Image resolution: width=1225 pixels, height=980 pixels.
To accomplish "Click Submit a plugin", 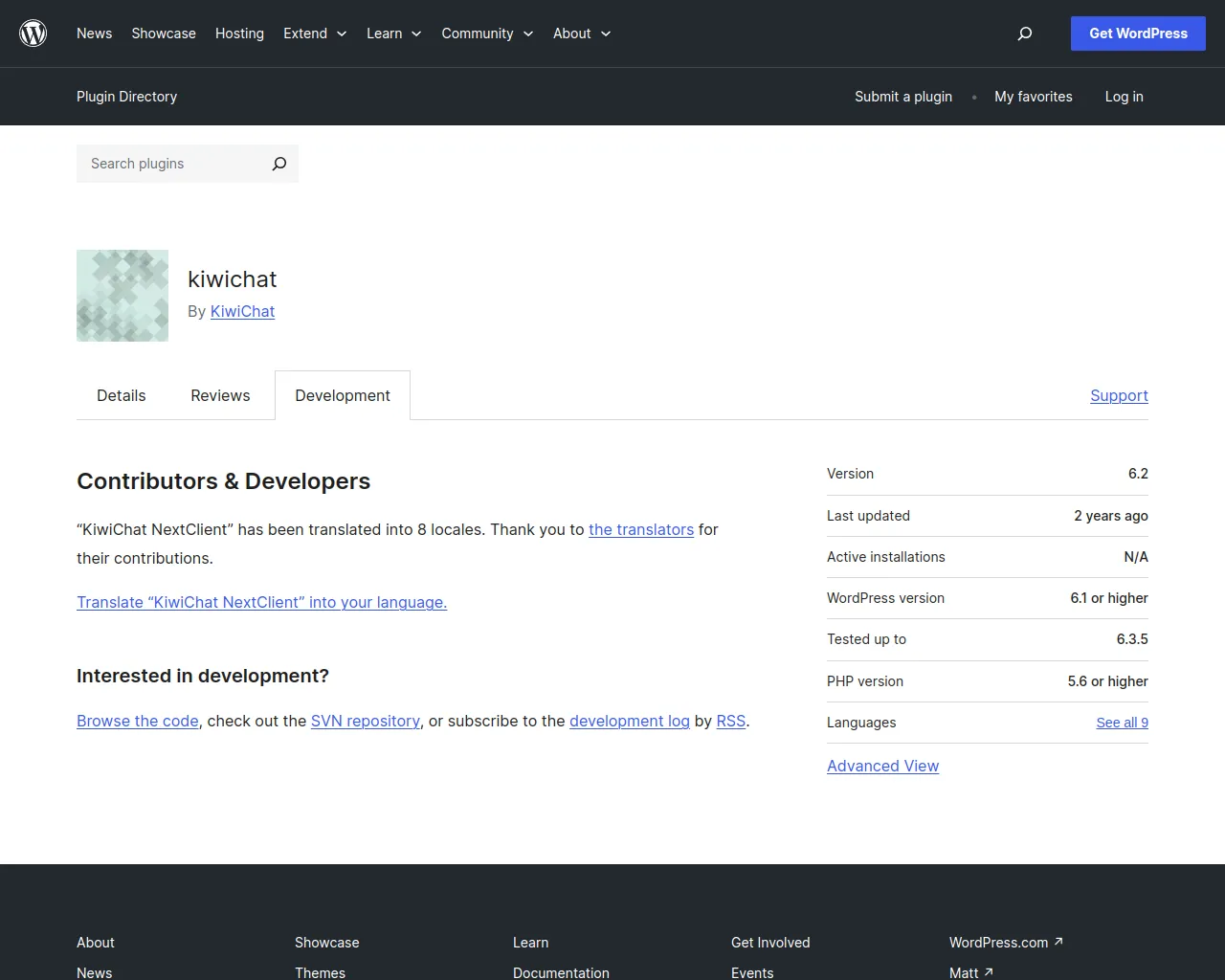I will [903, 97].
